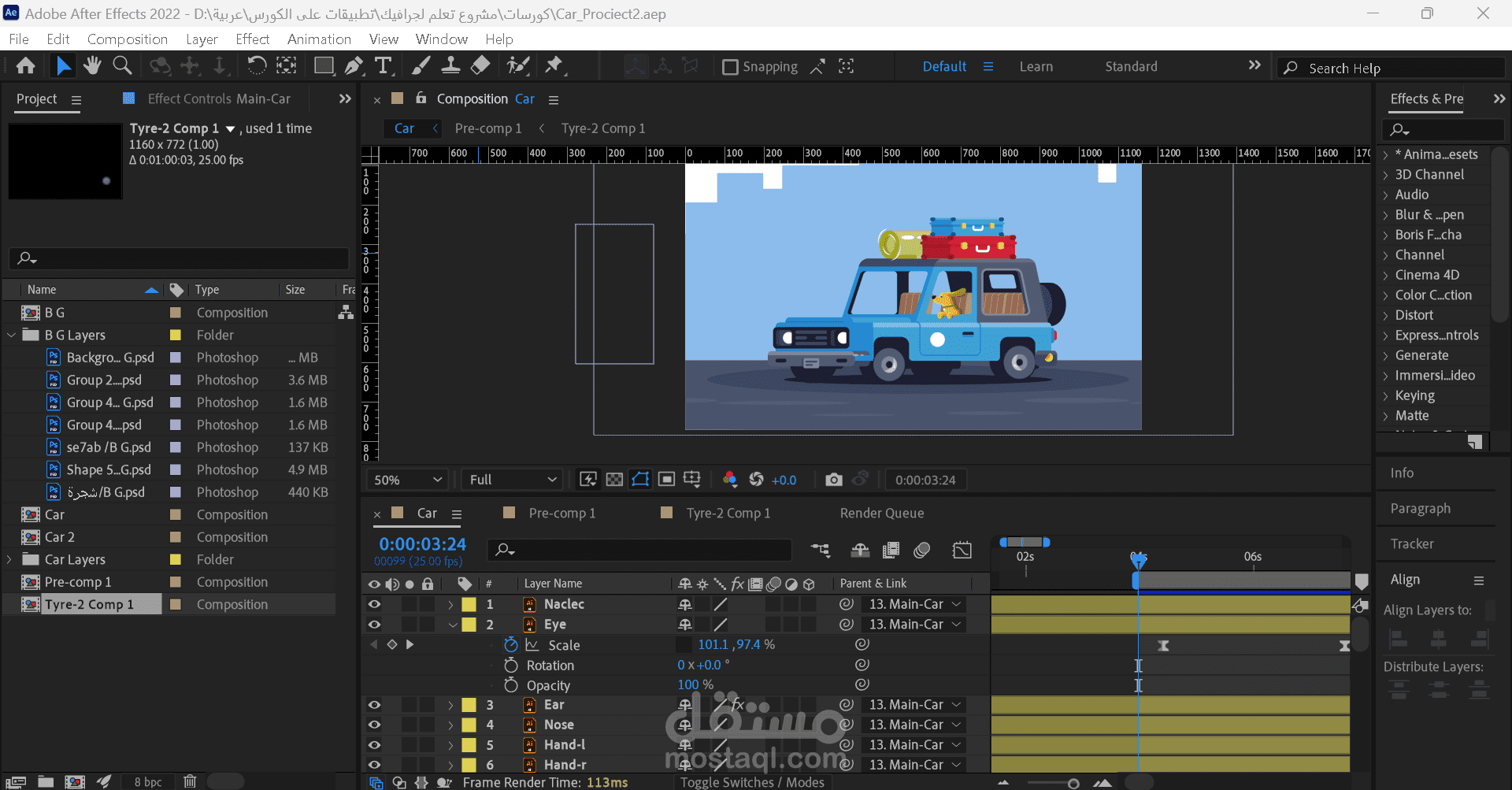Expand the Car Layers folder
Screen dimensions: 1512x790
[x=9, y=559]
